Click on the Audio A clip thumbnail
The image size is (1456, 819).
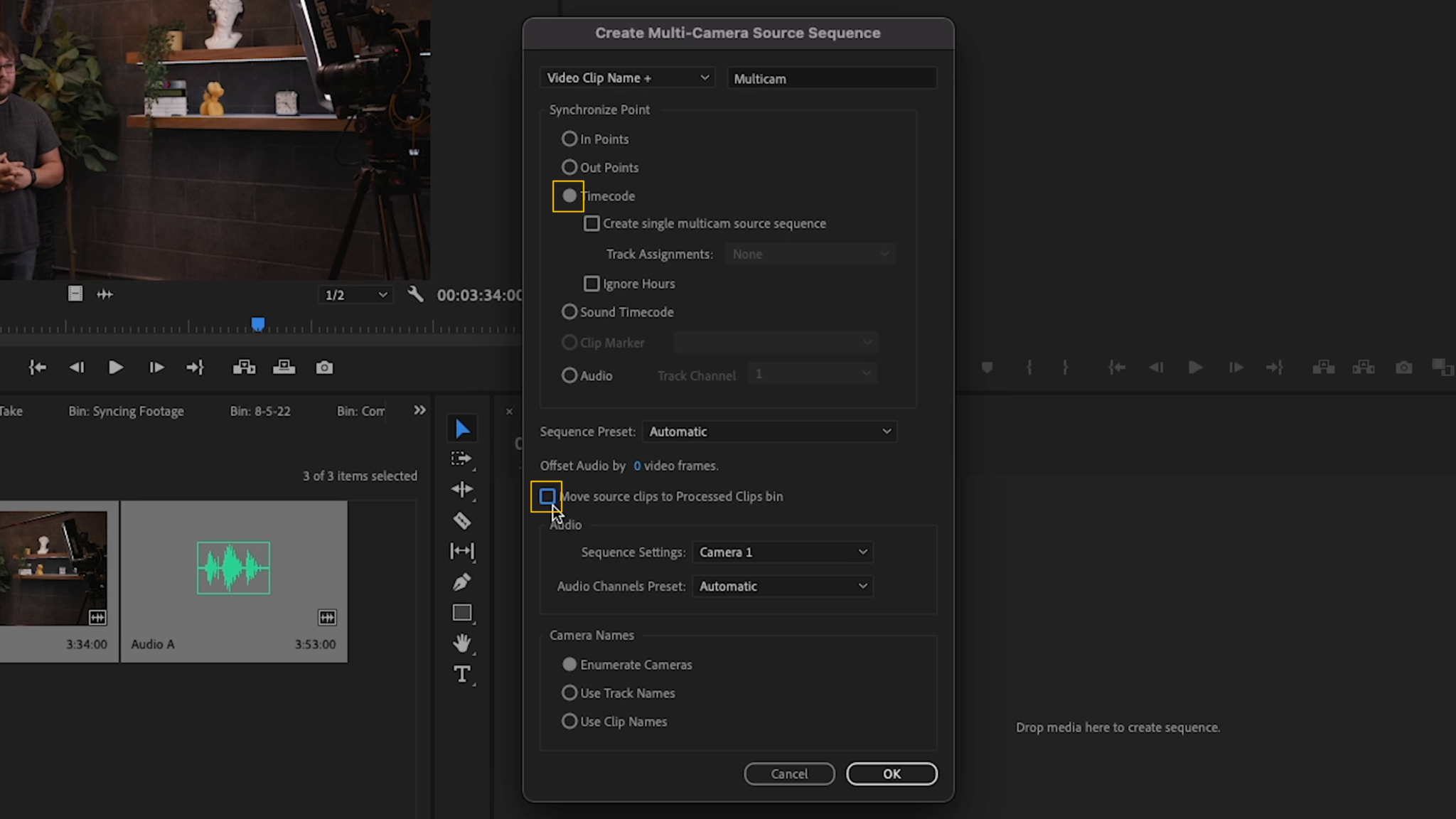(233, 567)
